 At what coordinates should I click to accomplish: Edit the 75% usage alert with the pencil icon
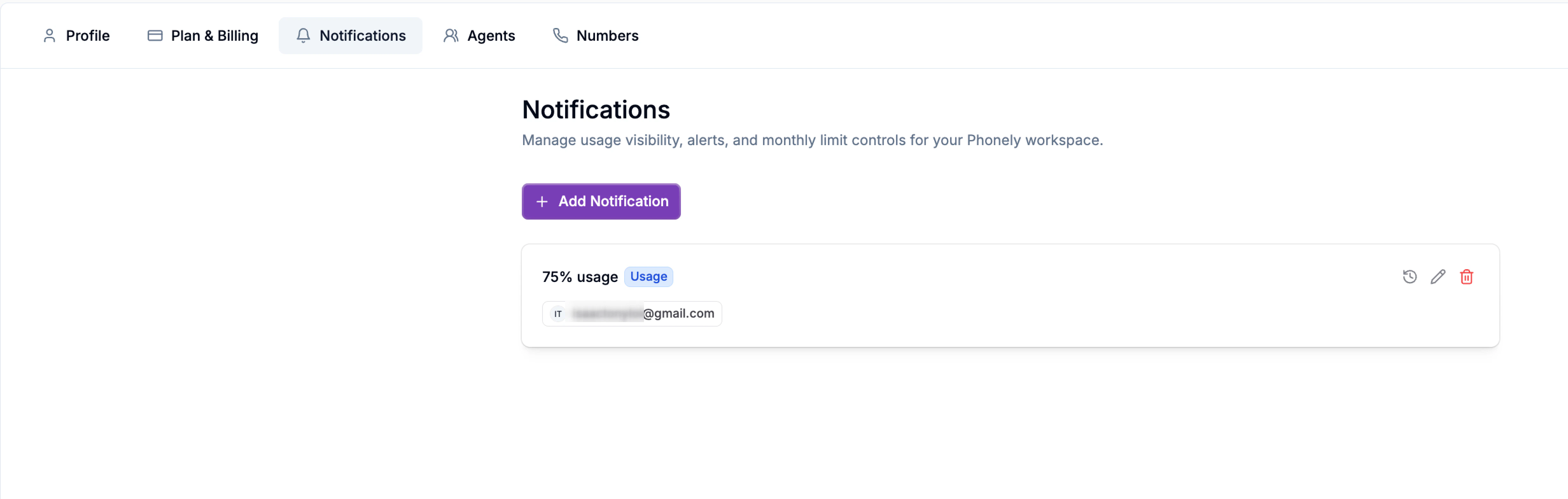(1438, 277)
